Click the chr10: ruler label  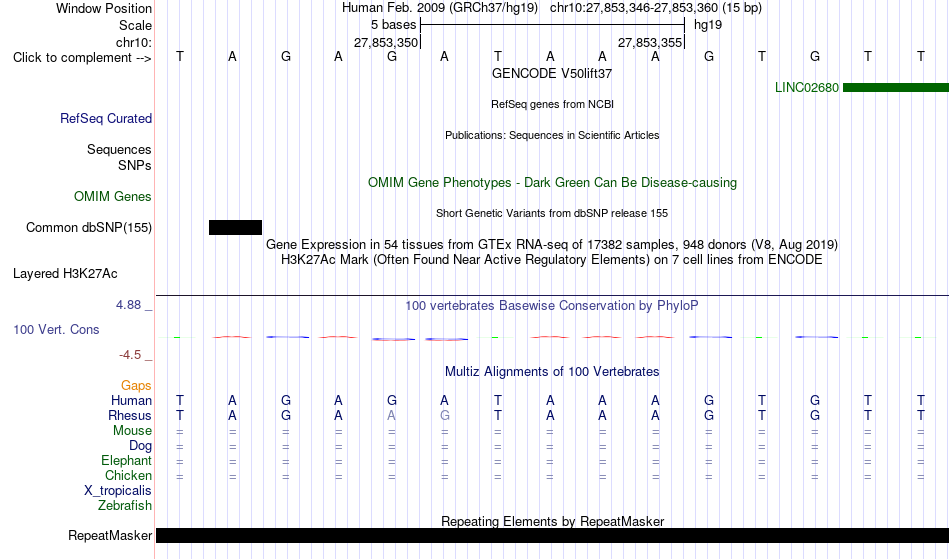coord(133,42)
